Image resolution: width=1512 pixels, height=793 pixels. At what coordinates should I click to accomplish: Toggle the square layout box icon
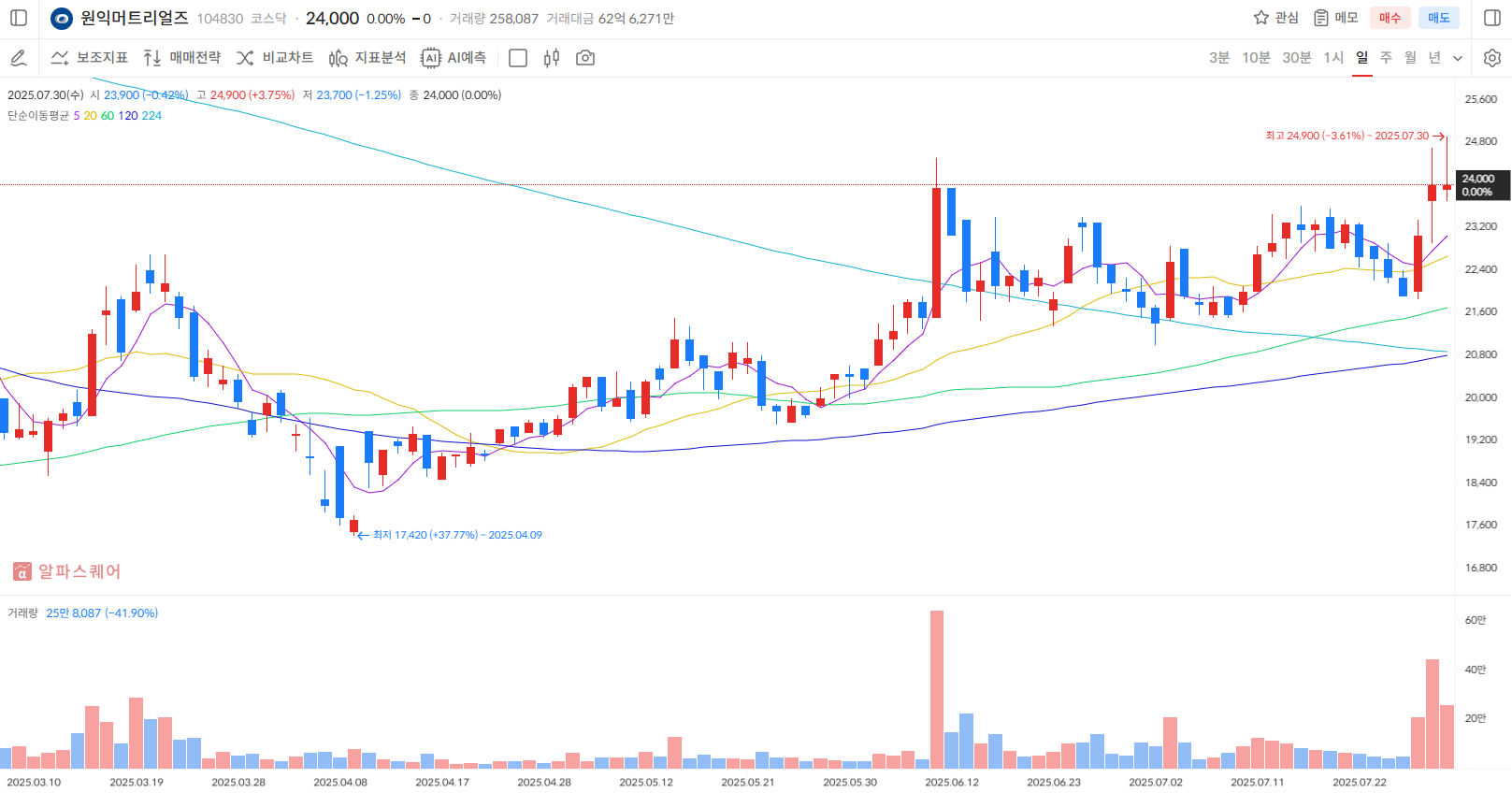coord(518,58)
